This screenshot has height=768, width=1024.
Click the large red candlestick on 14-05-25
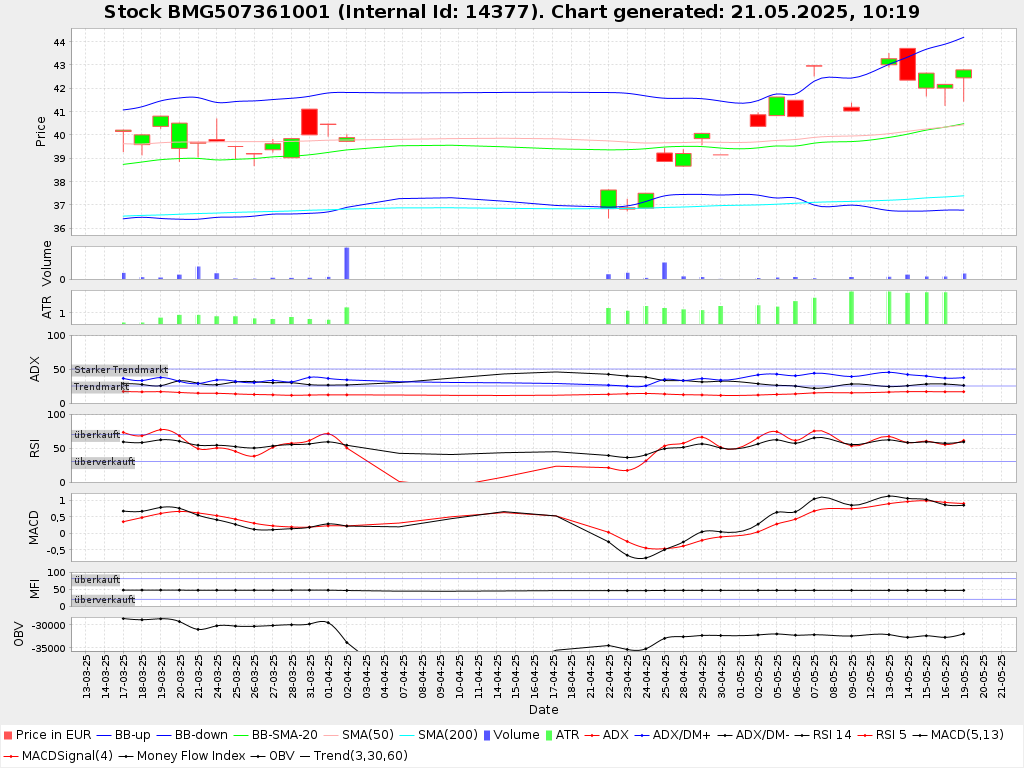(908, 64)
